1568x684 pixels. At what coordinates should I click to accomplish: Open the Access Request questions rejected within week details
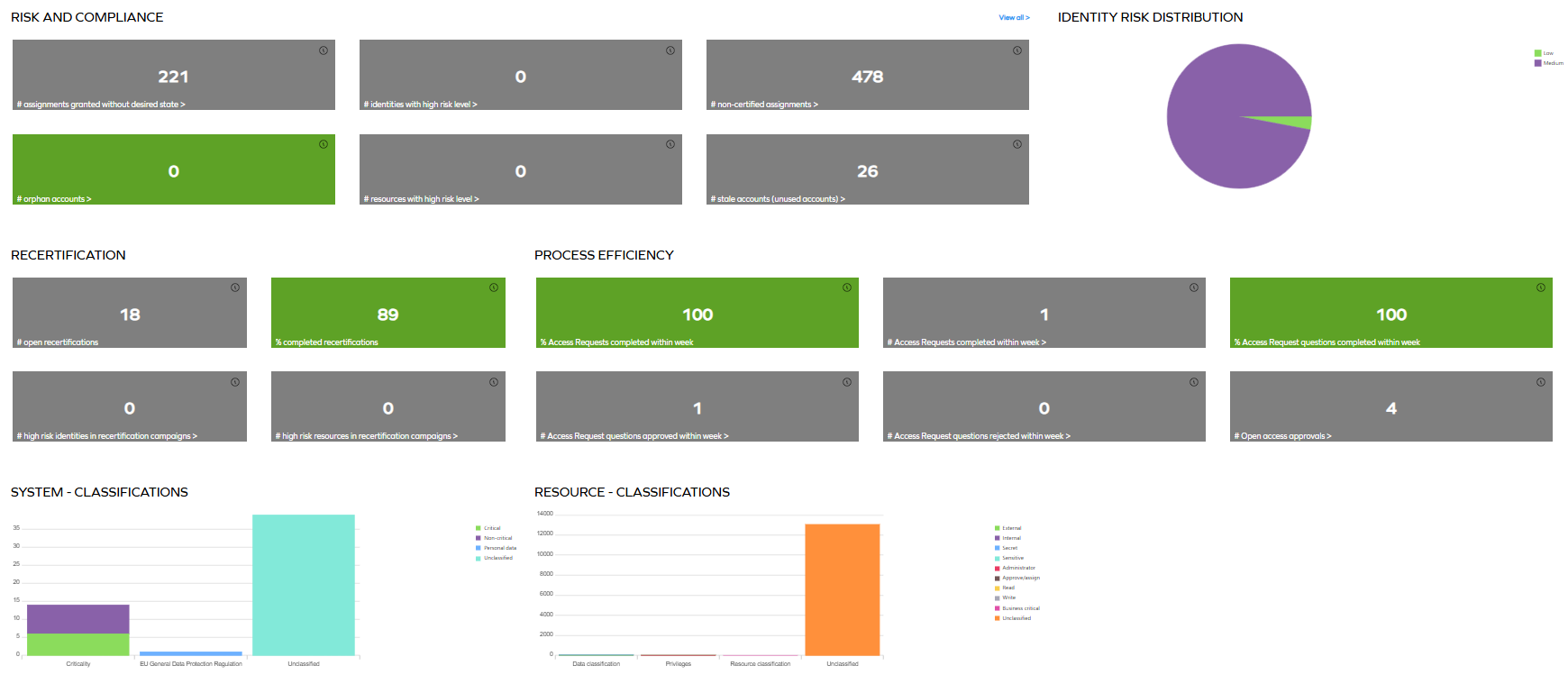(979, 436)
